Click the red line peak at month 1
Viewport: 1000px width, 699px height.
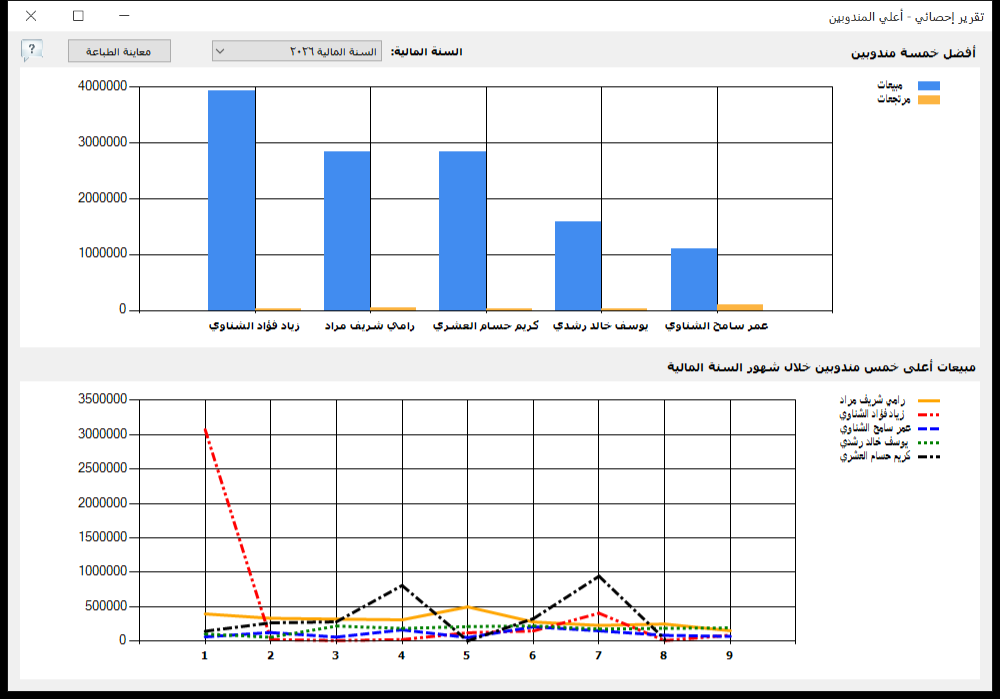click(205, 430)
